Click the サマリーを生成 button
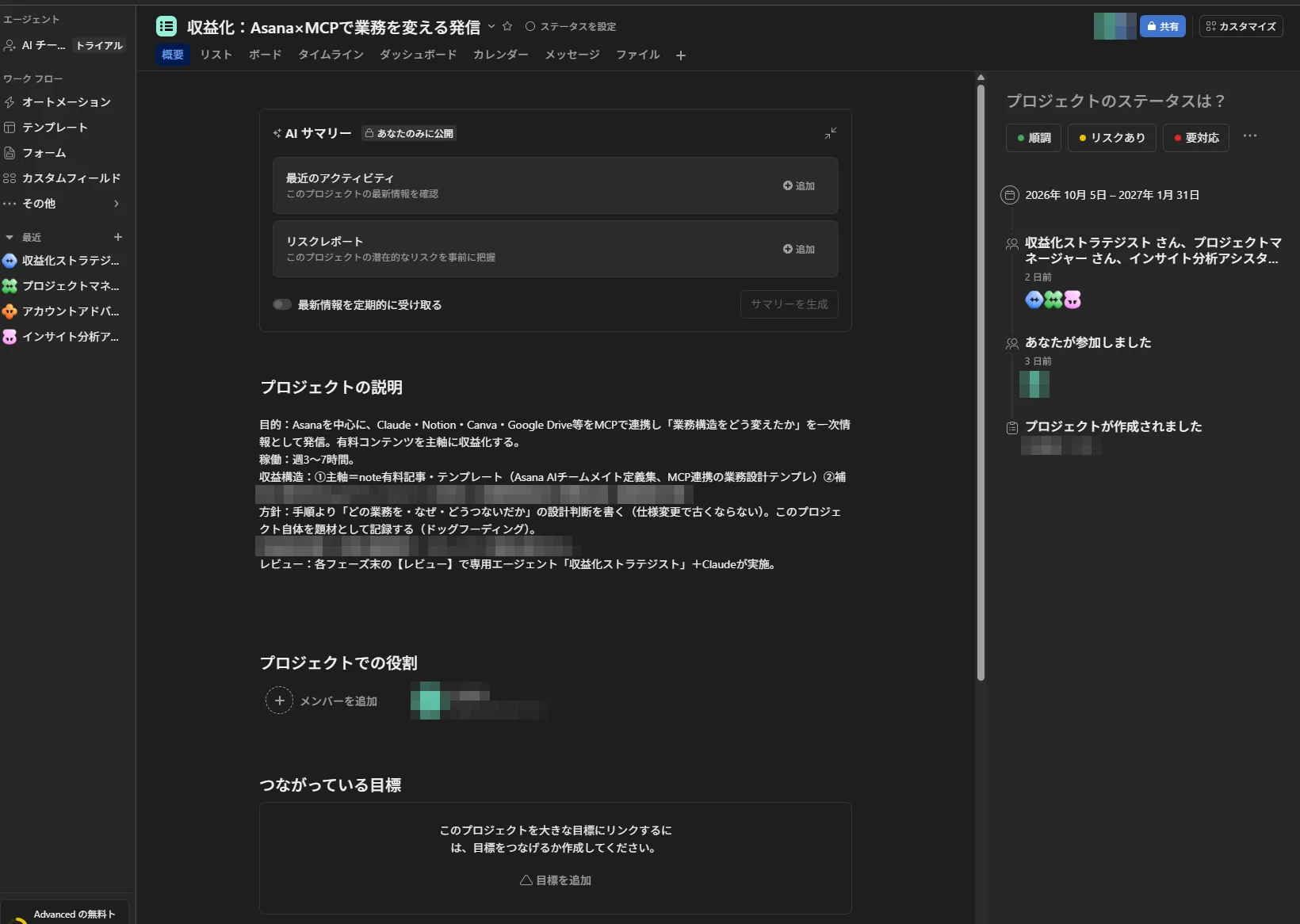Viewport: 1300px width, 924px height. click(x=789, y=304)
